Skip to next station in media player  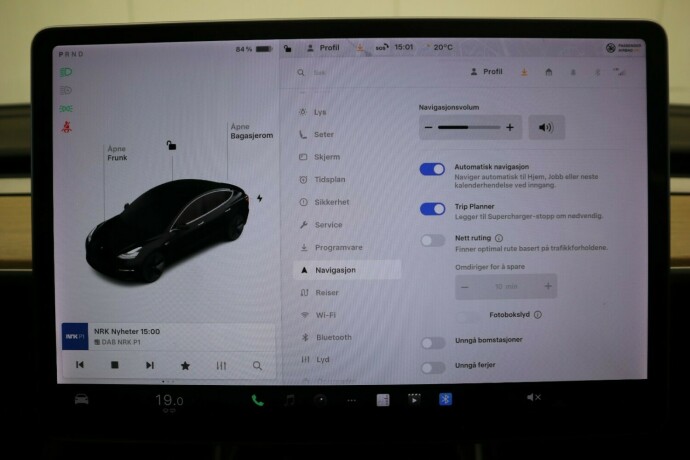pyautogui.click(x=150, y=365)
